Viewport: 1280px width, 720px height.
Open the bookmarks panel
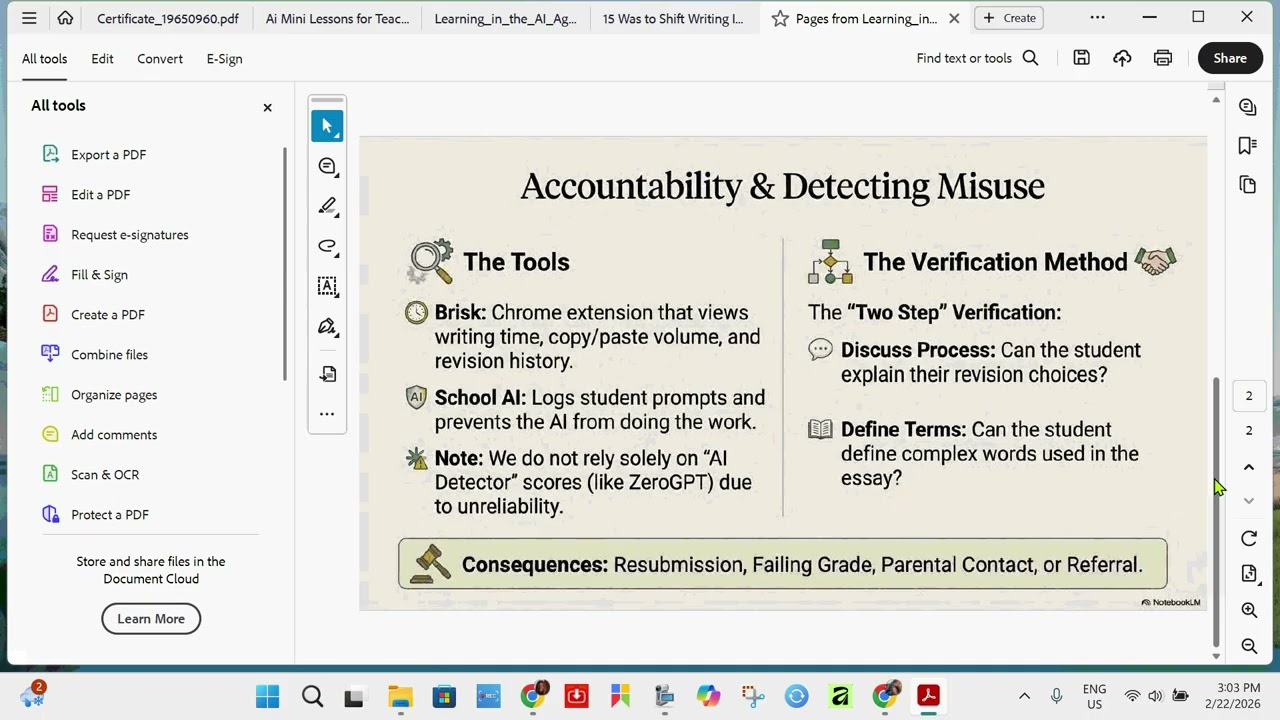(x=1248, y=146)
